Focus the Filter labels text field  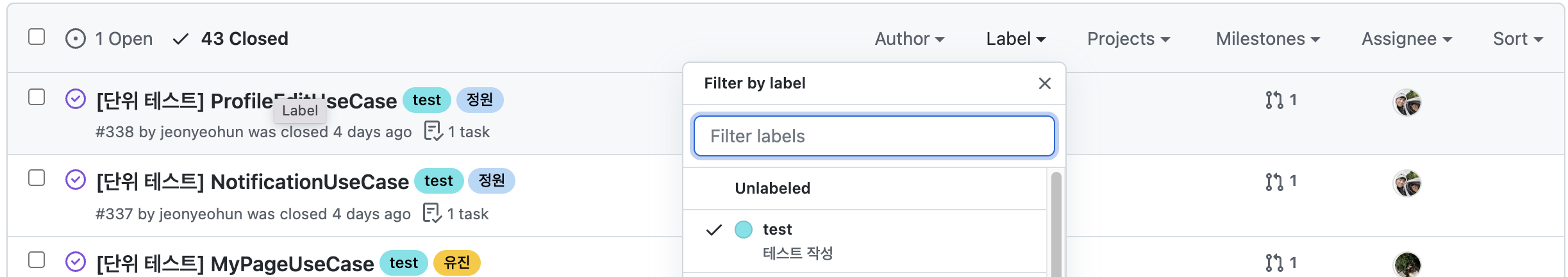(x=874, y=136)
